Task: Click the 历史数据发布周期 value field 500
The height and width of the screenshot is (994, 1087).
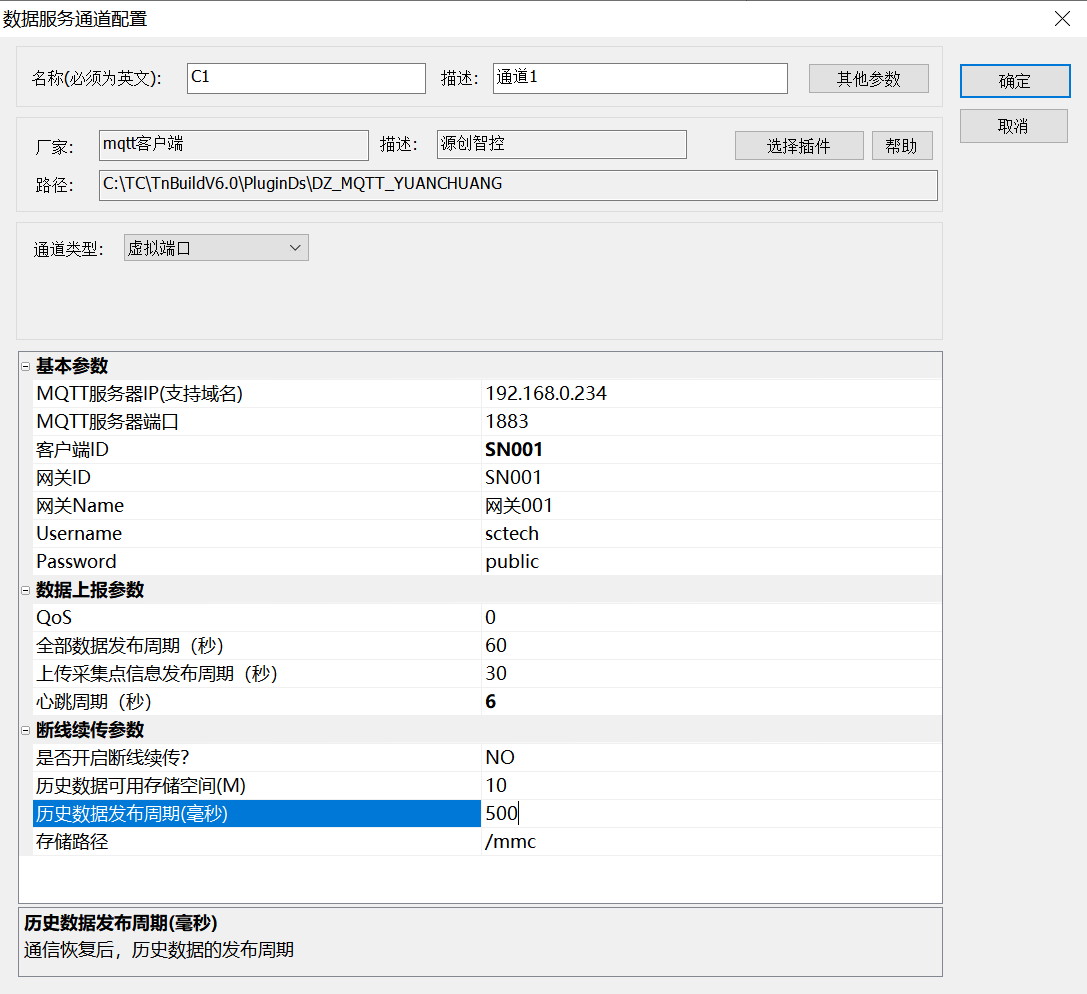Action: click(x=711, y=814)
